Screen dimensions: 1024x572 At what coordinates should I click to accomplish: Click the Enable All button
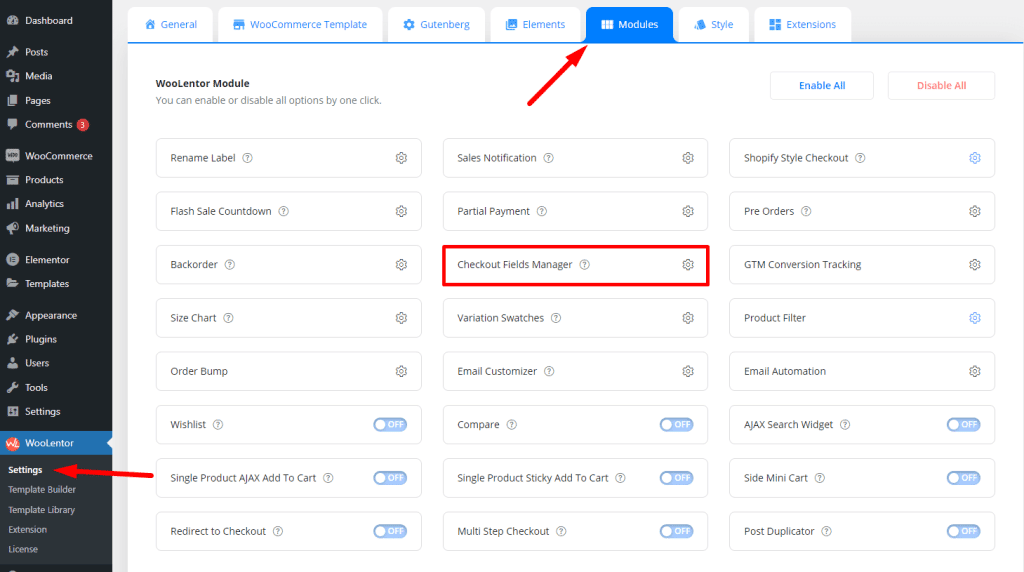coord(822,86)
